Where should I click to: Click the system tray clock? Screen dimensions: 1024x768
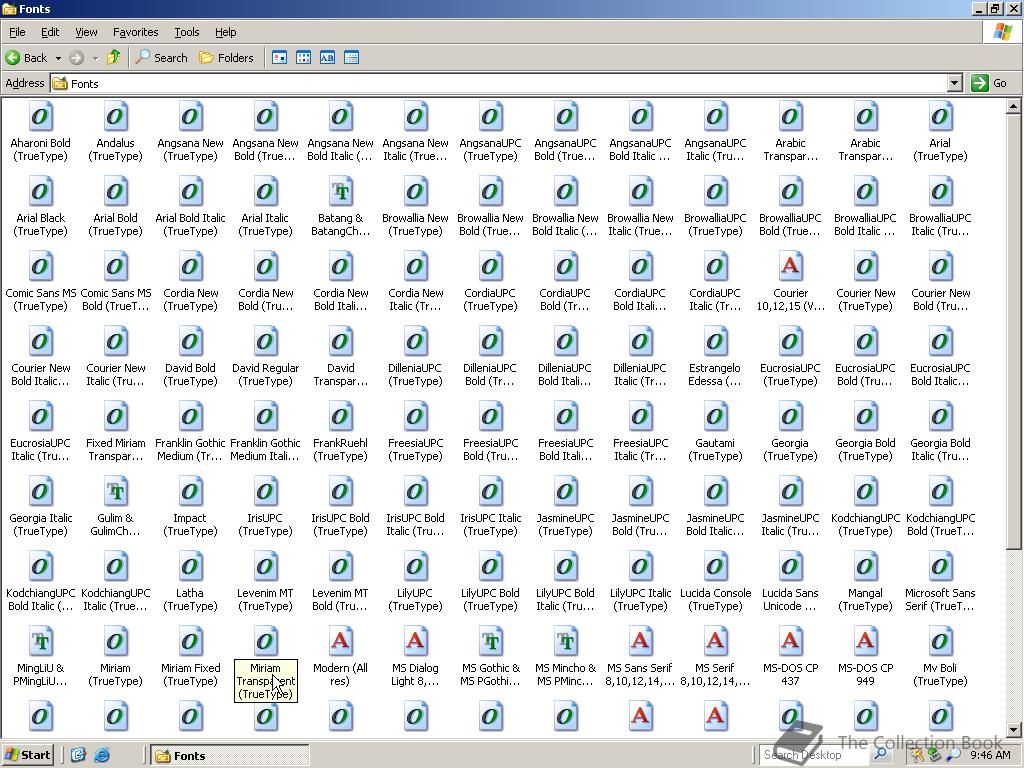click(990, 756)
